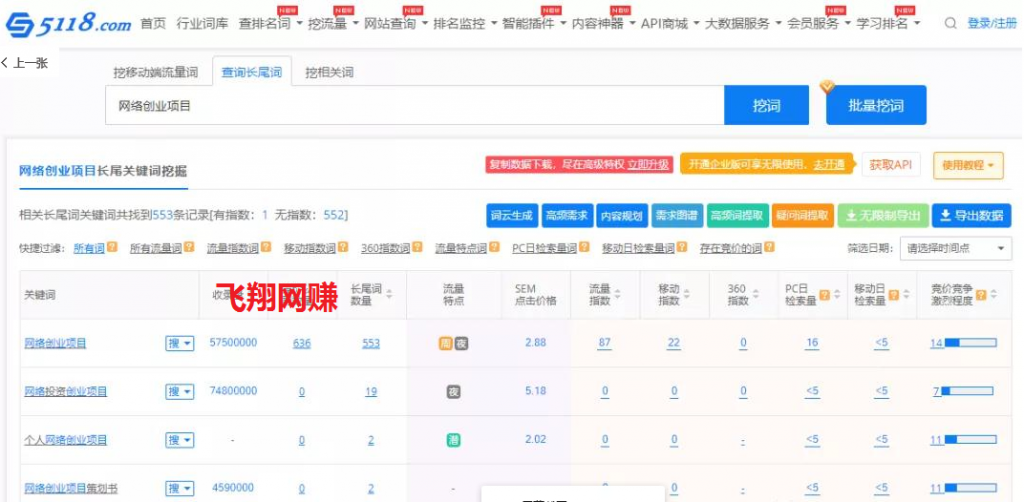The width and height of the screenshot is (1024, 502).
Task: Click the 疑问词提取 button
Action: [803, 215]
